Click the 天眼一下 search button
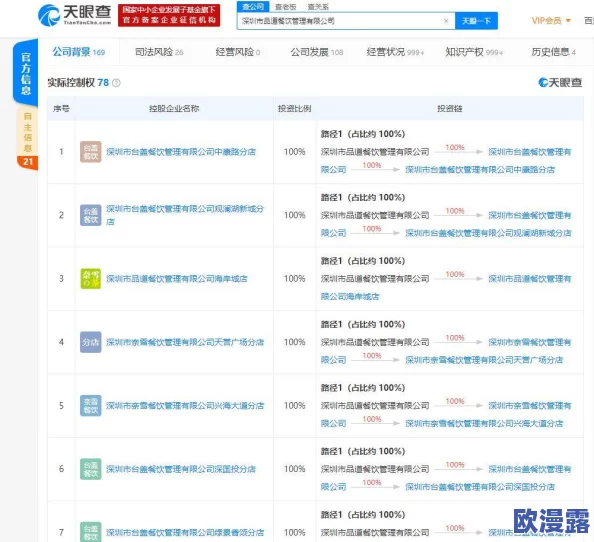The height and width of the screenshot is (542, 594). (476, 21)
